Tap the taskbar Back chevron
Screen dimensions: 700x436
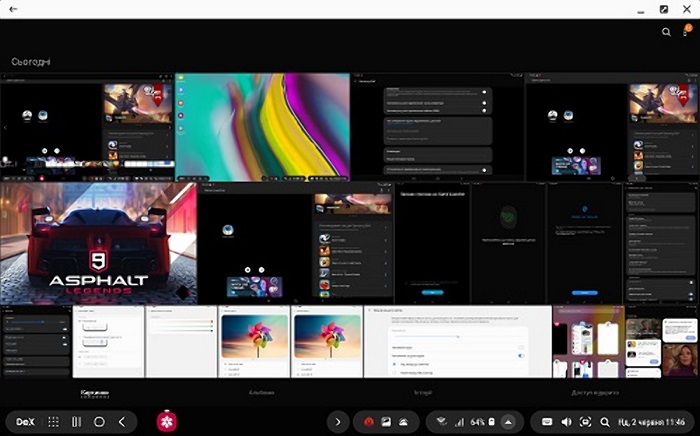122,422
